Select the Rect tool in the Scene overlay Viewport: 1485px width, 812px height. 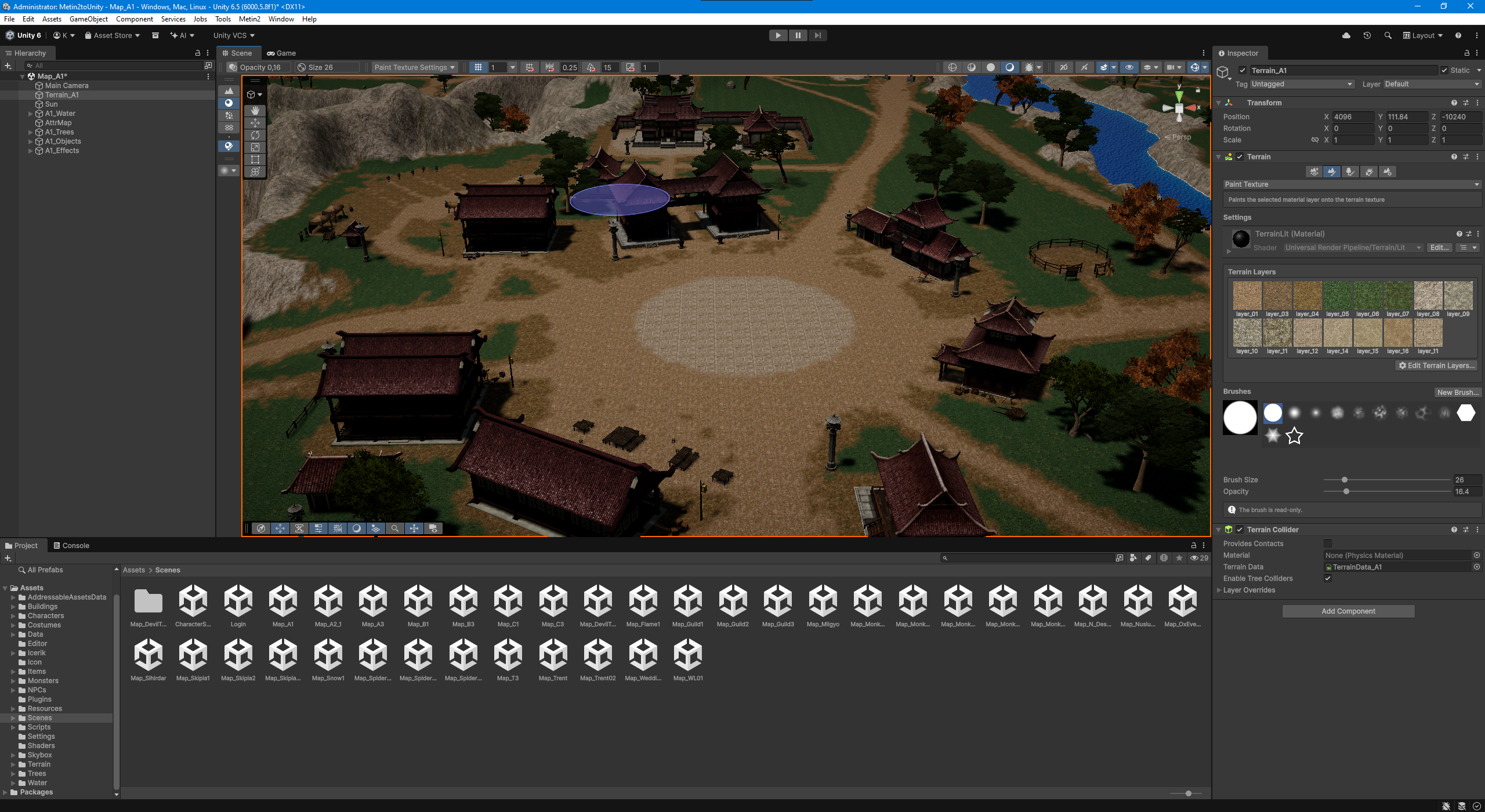point(255,159)
